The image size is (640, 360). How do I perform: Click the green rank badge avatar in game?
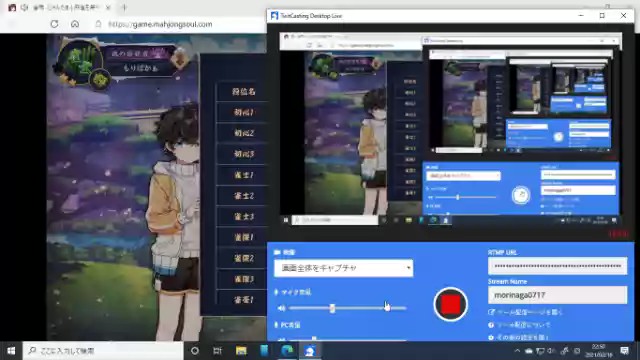80,61
